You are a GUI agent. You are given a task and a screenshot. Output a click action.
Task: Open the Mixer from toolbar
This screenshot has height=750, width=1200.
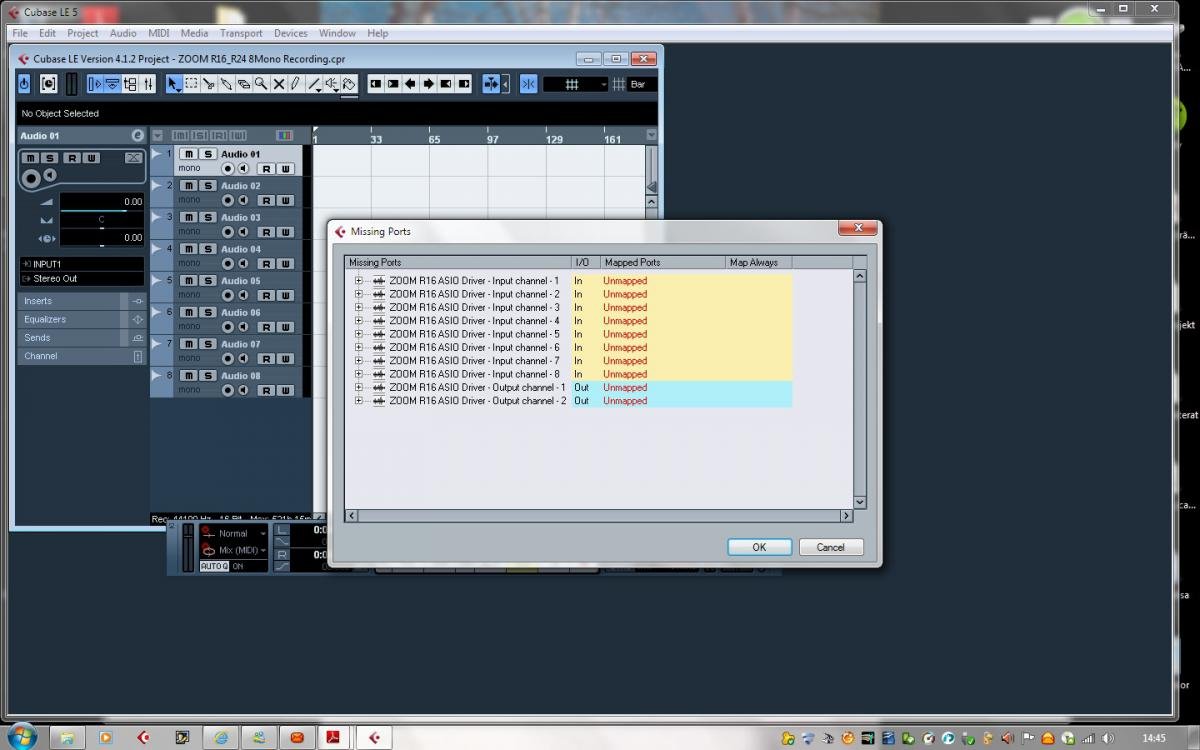pyautogui.click(x=148, y=84)
